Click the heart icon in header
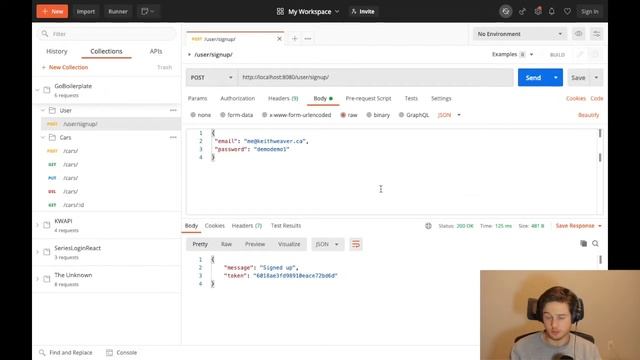Viewport: 640px width, 360px height. tap(567, 11)
